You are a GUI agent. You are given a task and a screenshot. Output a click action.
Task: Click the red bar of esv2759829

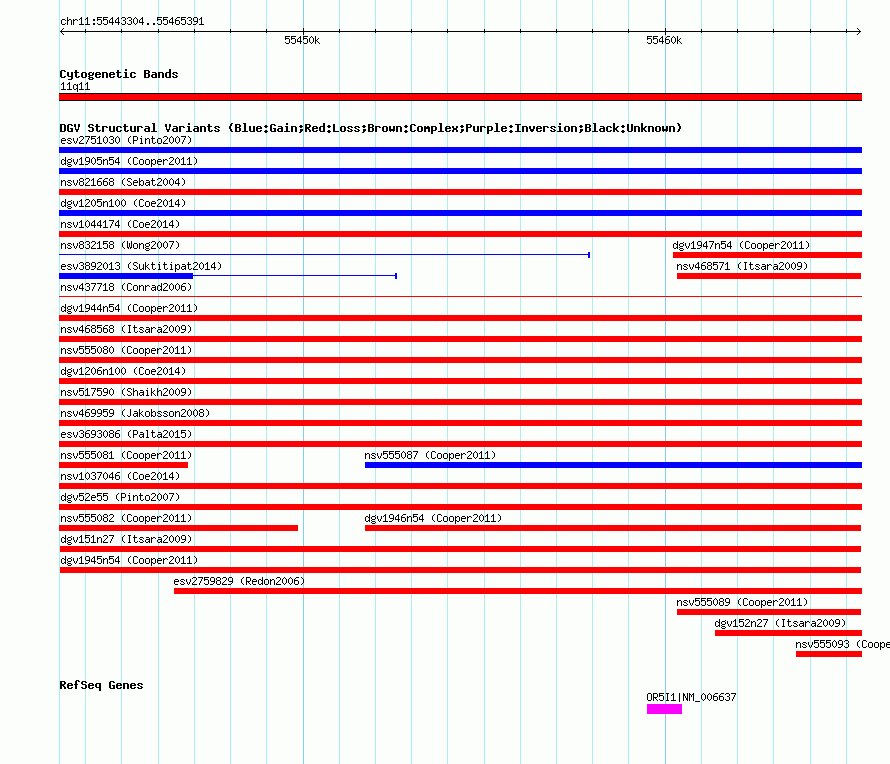coord(518,591)
